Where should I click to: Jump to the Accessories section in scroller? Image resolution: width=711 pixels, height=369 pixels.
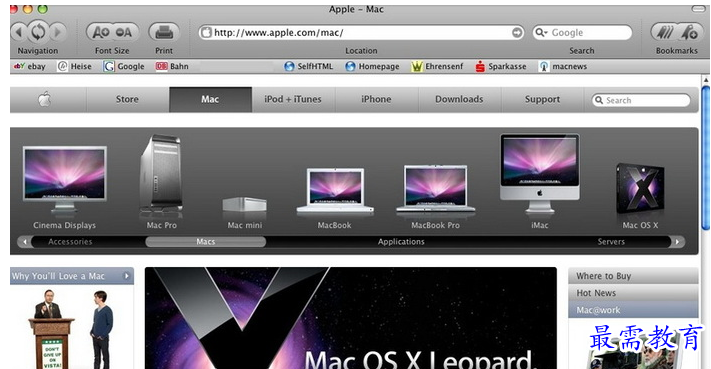(x=70, y=242)
